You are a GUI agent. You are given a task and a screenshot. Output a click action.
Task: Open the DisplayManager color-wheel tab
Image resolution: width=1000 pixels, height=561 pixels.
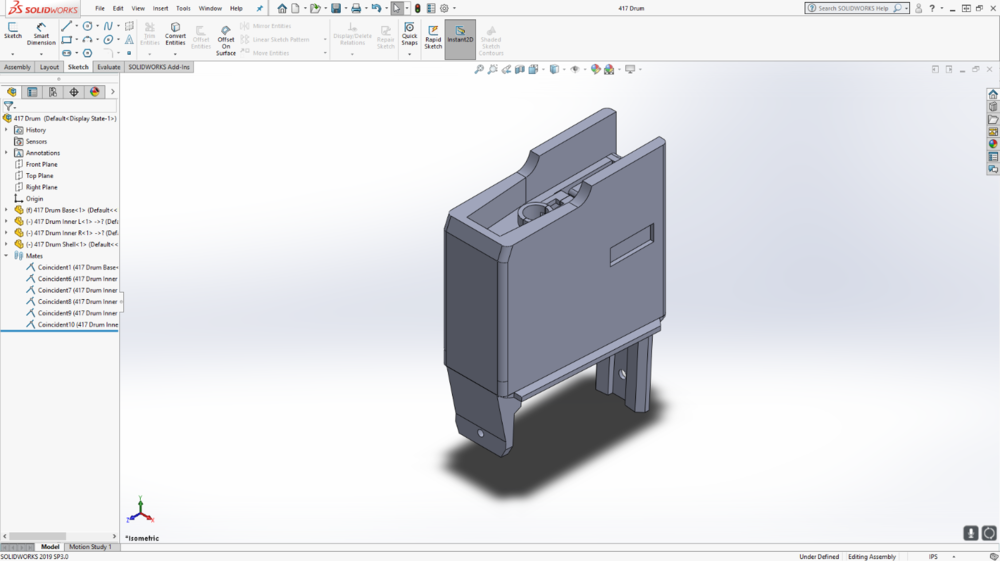click(x=95, y=92)
